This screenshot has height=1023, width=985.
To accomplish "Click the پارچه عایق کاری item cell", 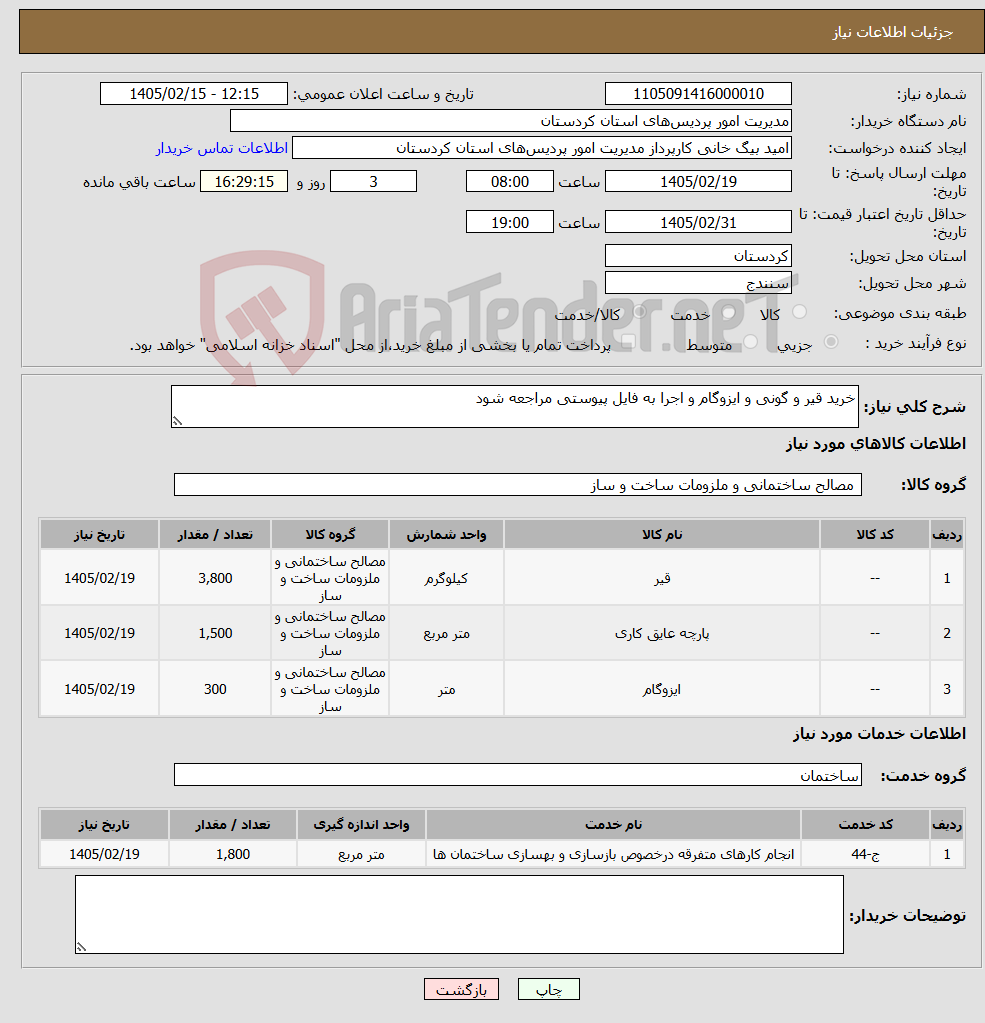I will [x=661, y=633].
